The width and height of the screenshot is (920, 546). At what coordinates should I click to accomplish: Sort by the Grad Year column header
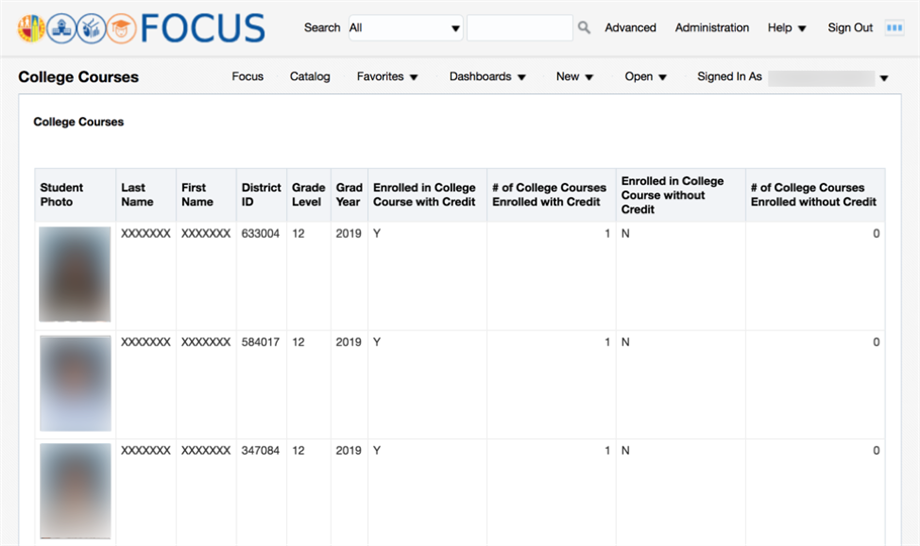pos(349,195)
